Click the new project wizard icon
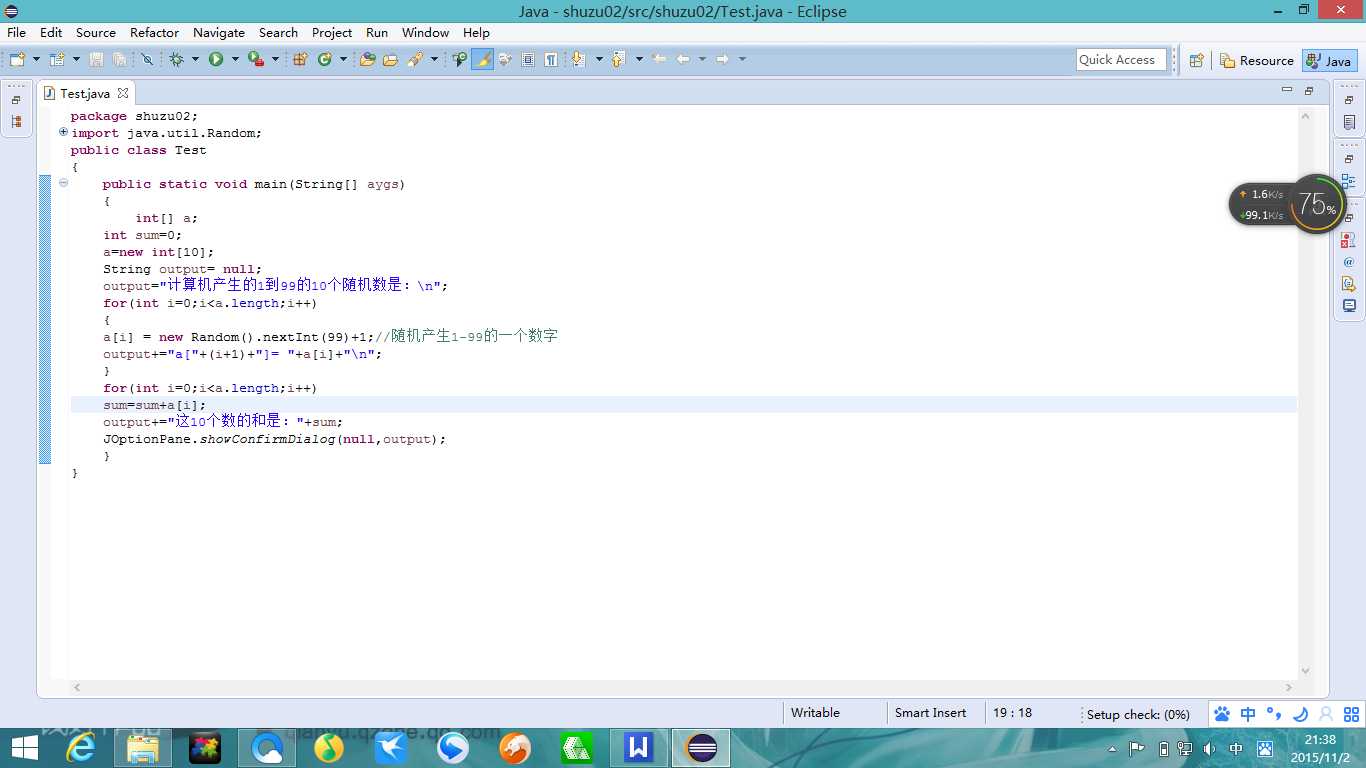Image resolution: width=1366 pixels, height=768 pixels. tap(57, 59)
